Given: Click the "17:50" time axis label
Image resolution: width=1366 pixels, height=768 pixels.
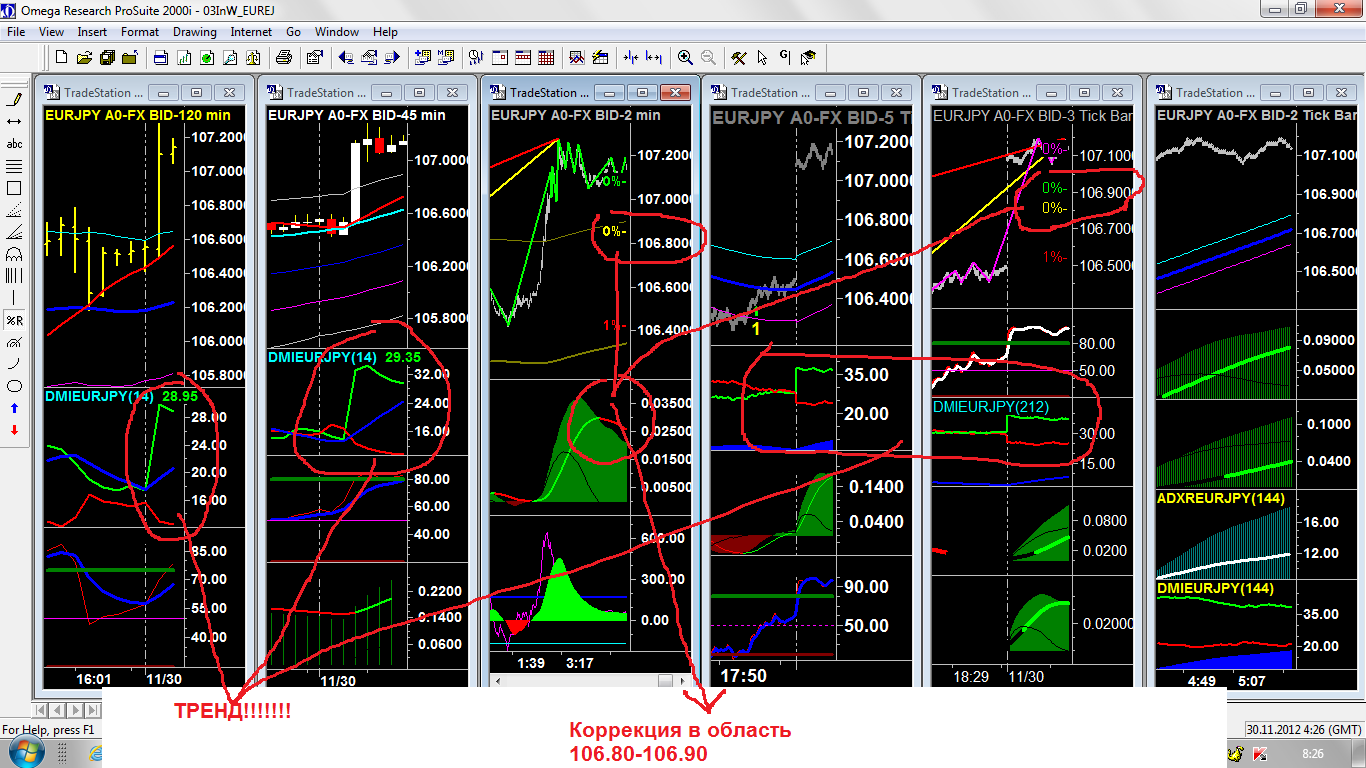Looking at the screenshot, I should pos(744,676).
